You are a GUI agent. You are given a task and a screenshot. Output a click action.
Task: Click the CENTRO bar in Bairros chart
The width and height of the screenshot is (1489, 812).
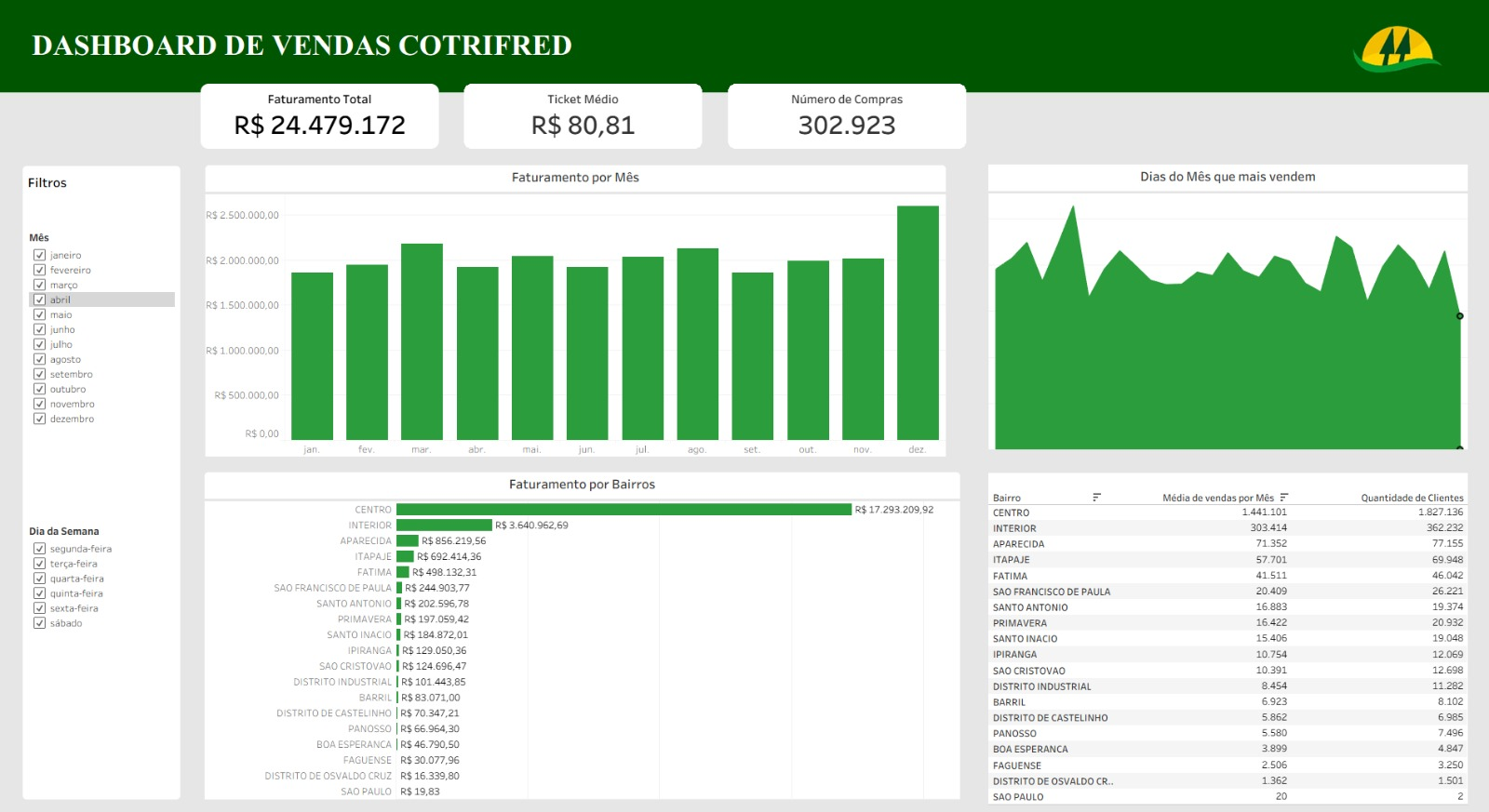624,510
